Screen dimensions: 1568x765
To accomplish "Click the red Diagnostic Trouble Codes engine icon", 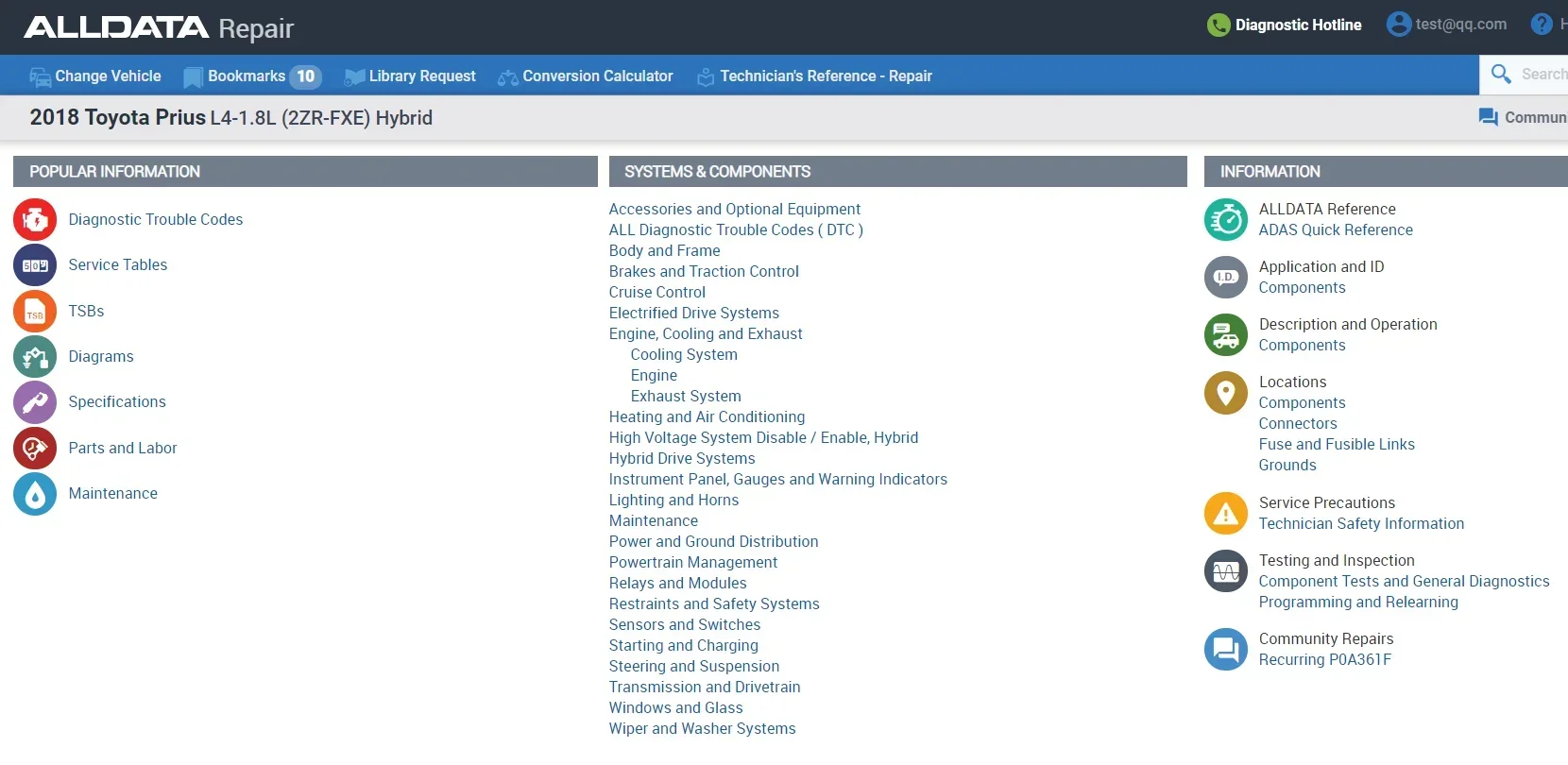I will point(35,220).
